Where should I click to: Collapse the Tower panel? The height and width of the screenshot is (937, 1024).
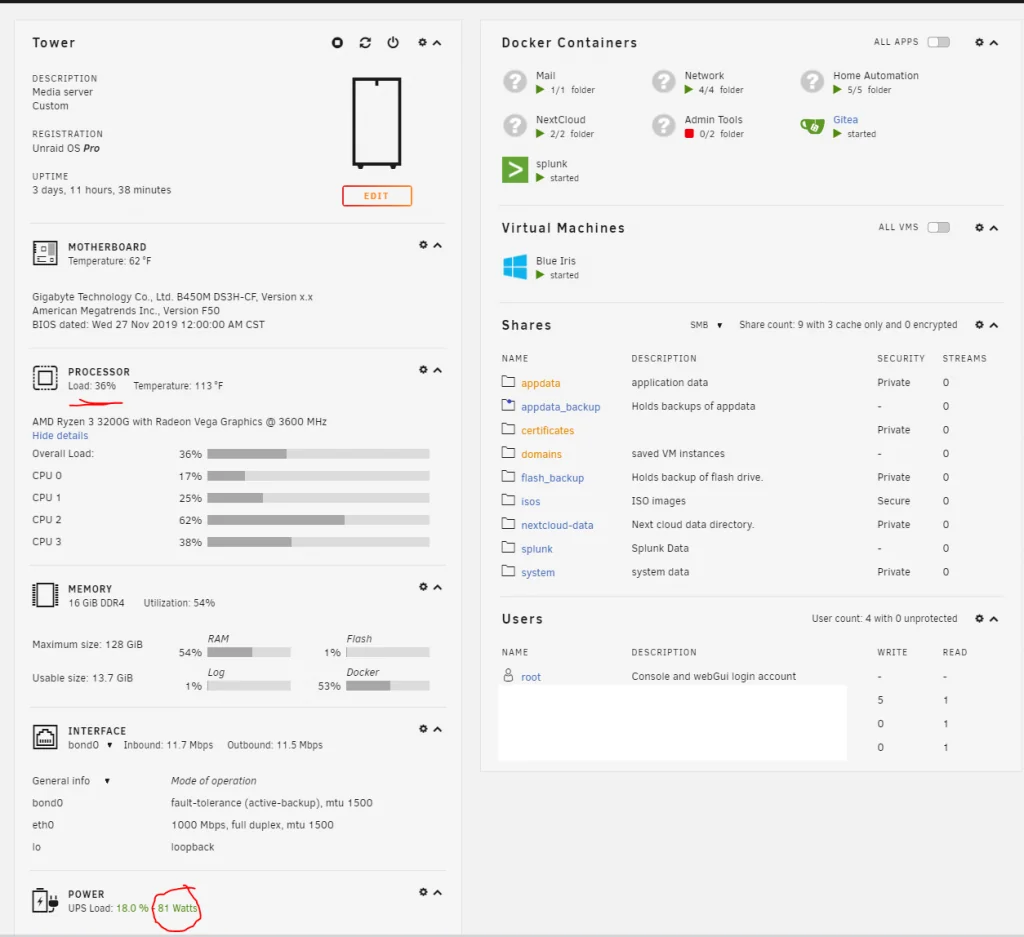[x=437, y=43]
